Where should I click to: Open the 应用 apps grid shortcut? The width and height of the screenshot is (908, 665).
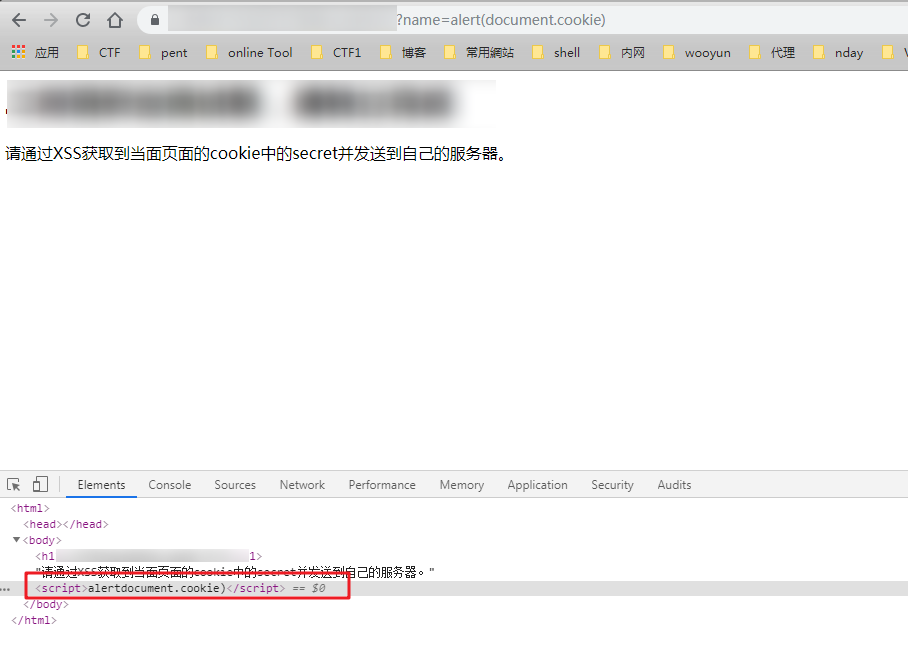pyautogui.click(x=35, y=53)
